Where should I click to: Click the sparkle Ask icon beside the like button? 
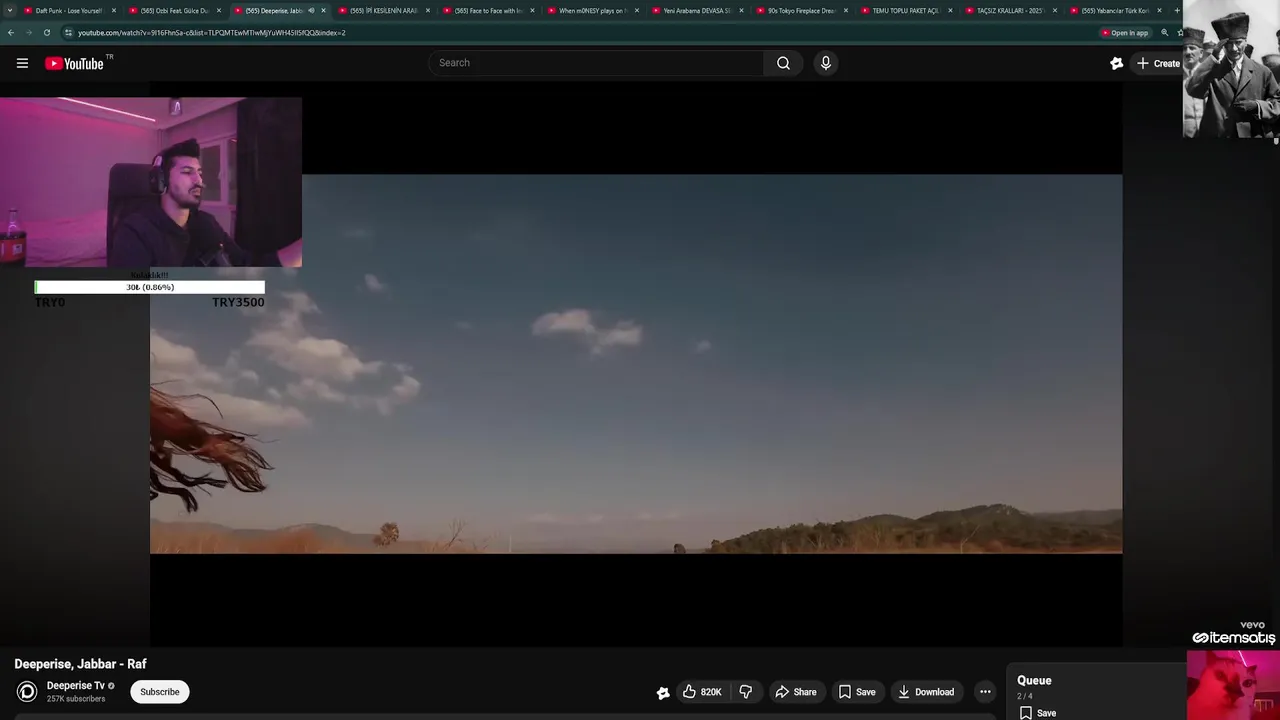tap(662, 692)
